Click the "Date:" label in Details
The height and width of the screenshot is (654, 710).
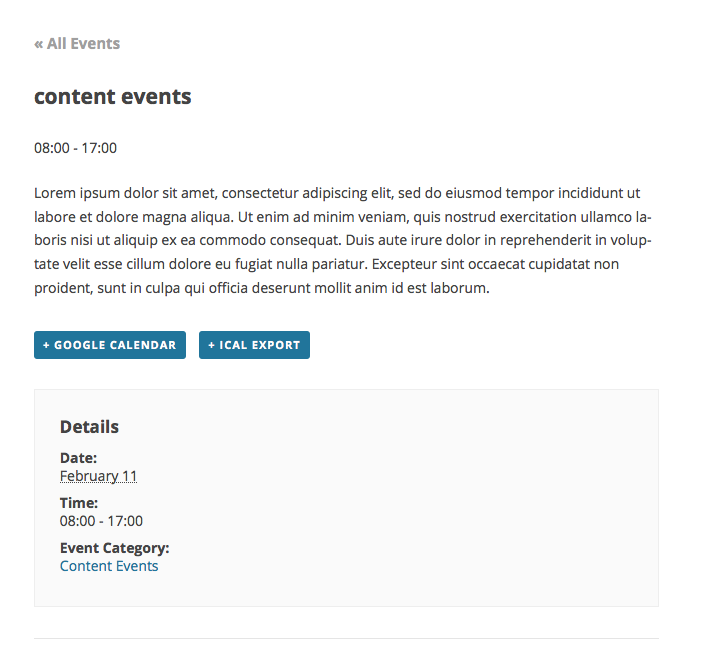coord(78,458)
